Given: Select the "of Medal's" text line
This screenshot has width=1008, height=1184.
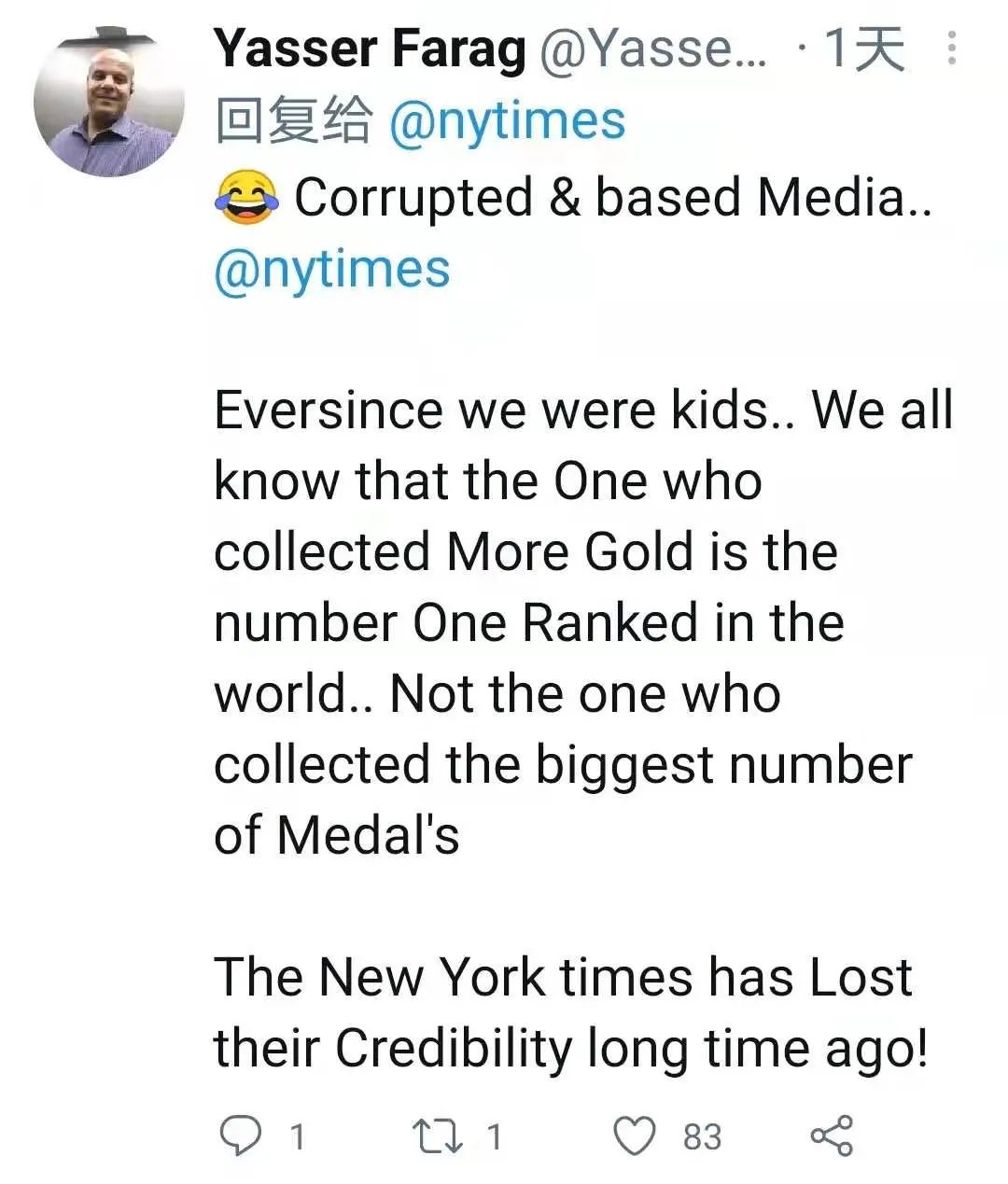Looking at the screenshot, I should click(337, 834).
